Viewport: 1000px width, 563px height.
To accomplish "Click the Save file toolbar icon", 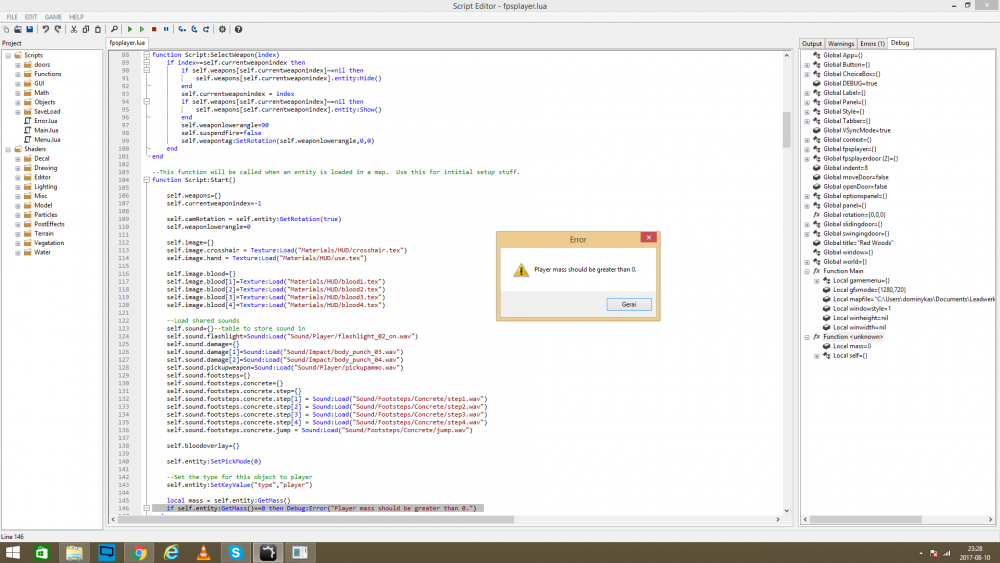I will [29, 30].
